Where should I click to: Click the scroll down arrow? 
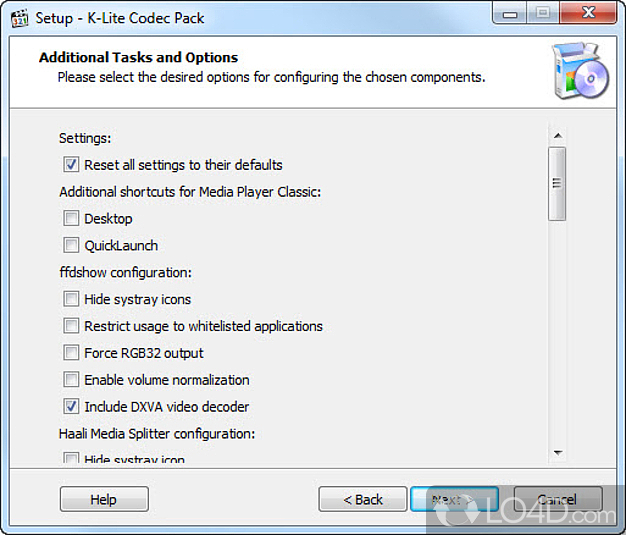coord(557,453)
